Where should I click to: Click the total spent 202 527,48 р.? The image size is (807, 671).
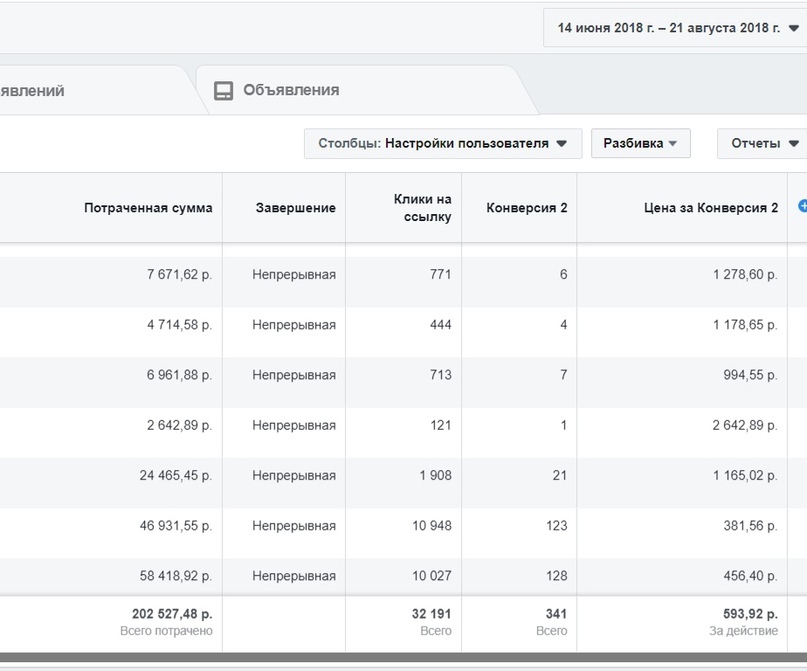172,613
